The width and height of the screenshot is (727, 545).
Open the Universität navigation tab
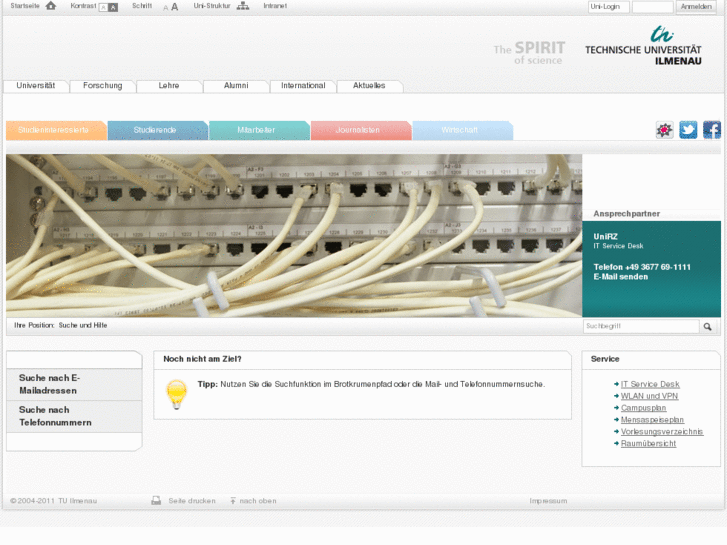point(36,86)
